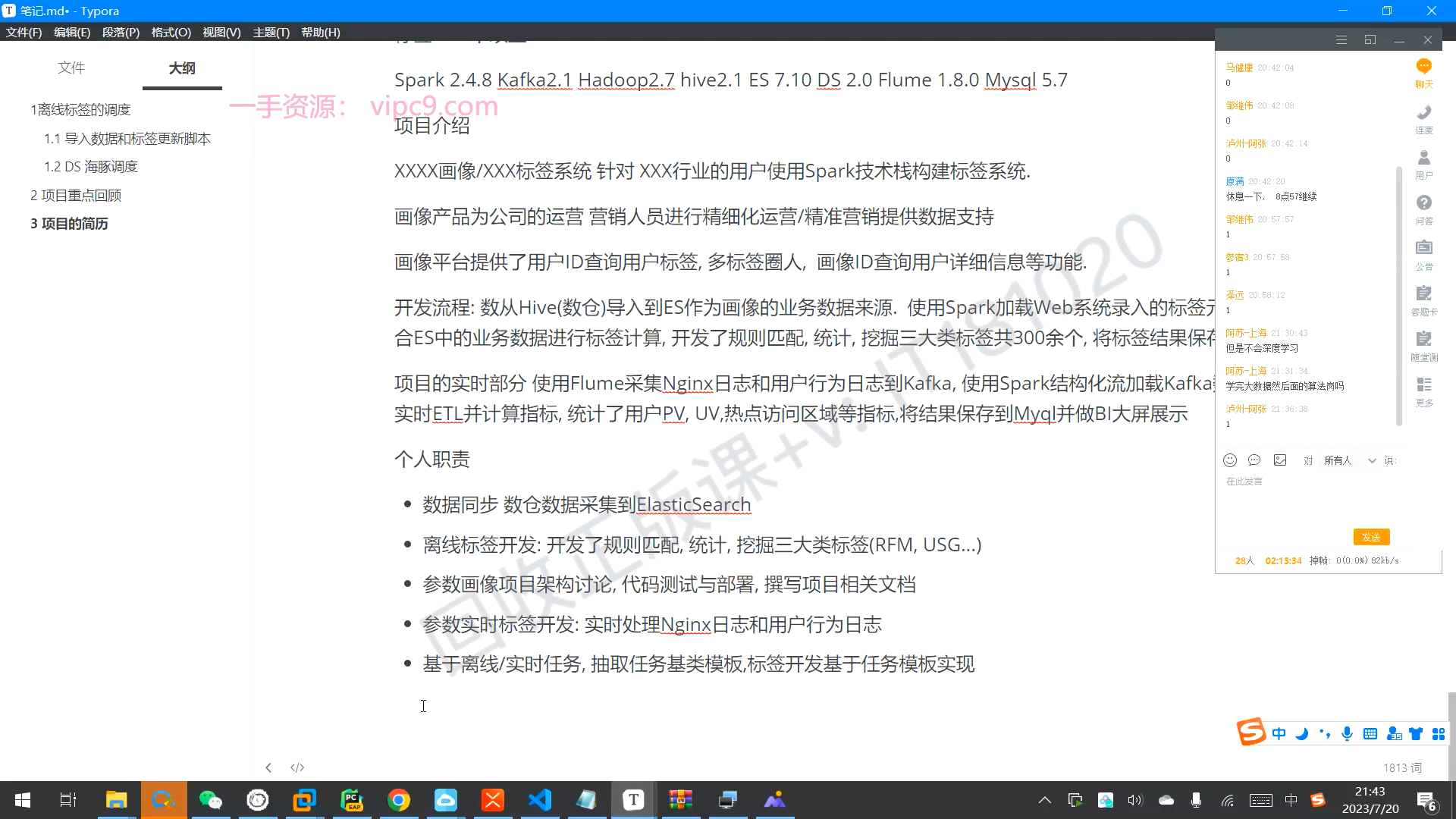Expand the system tray hidden icons arrow

[1044, 800]
